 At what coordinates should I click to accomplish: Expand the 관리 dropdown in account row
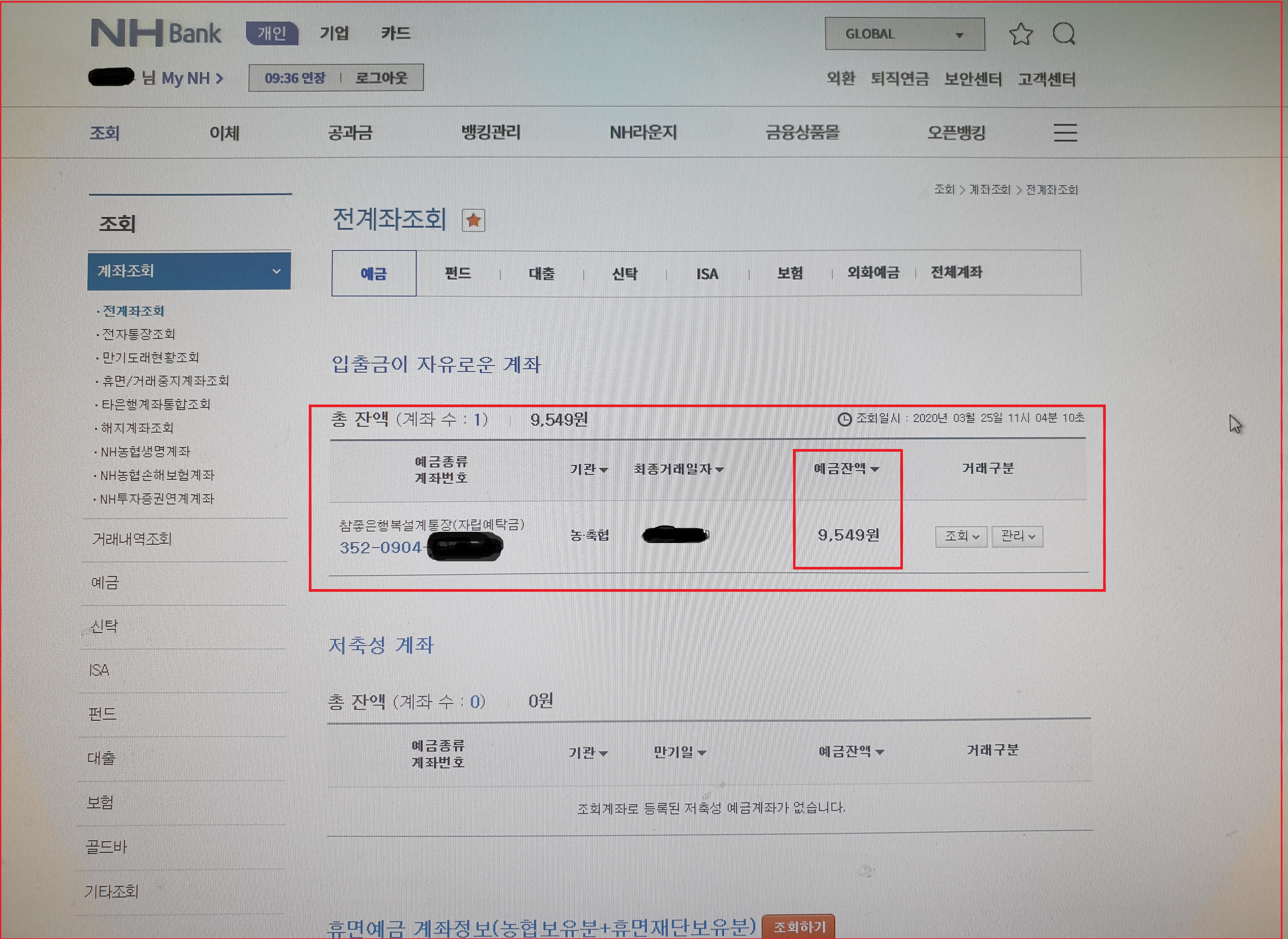click(x=1017, y=536)
